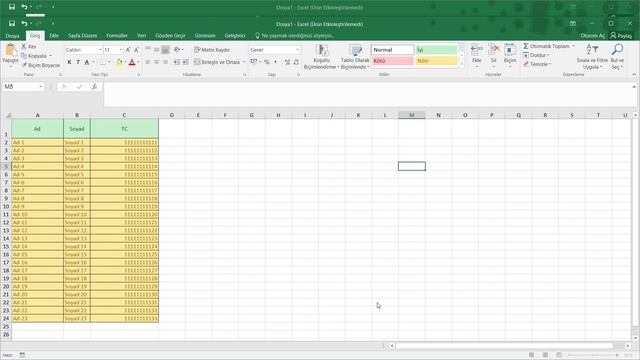Open Sırala ve Filtre Uygula

592,56
